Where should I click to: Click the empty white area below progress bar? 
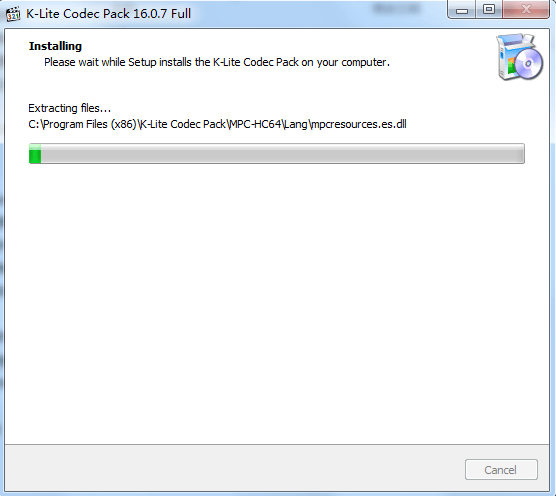point(277,301)
